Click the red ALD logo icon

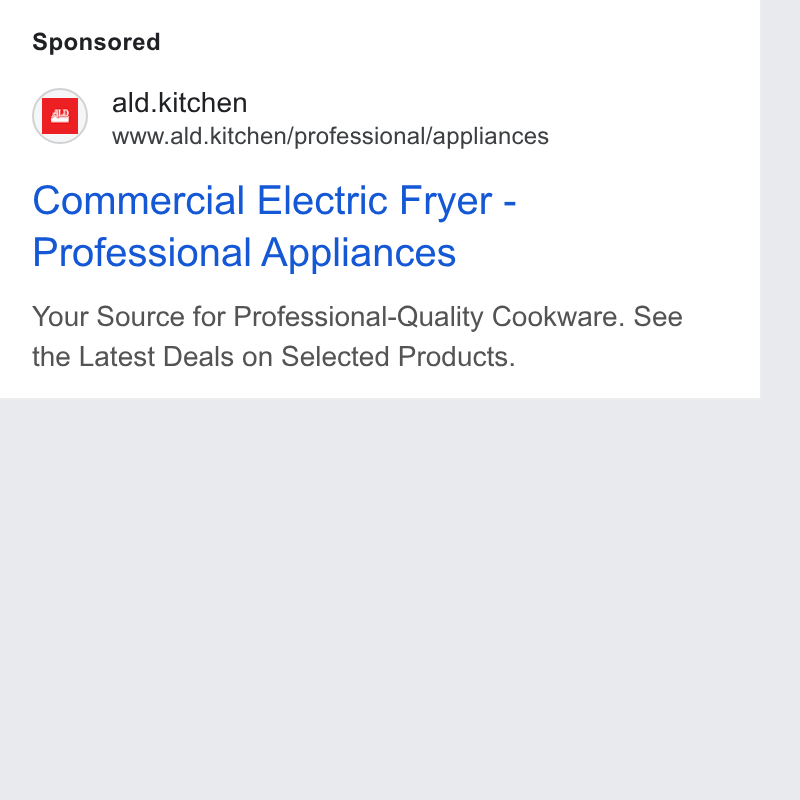coord(60,116)
